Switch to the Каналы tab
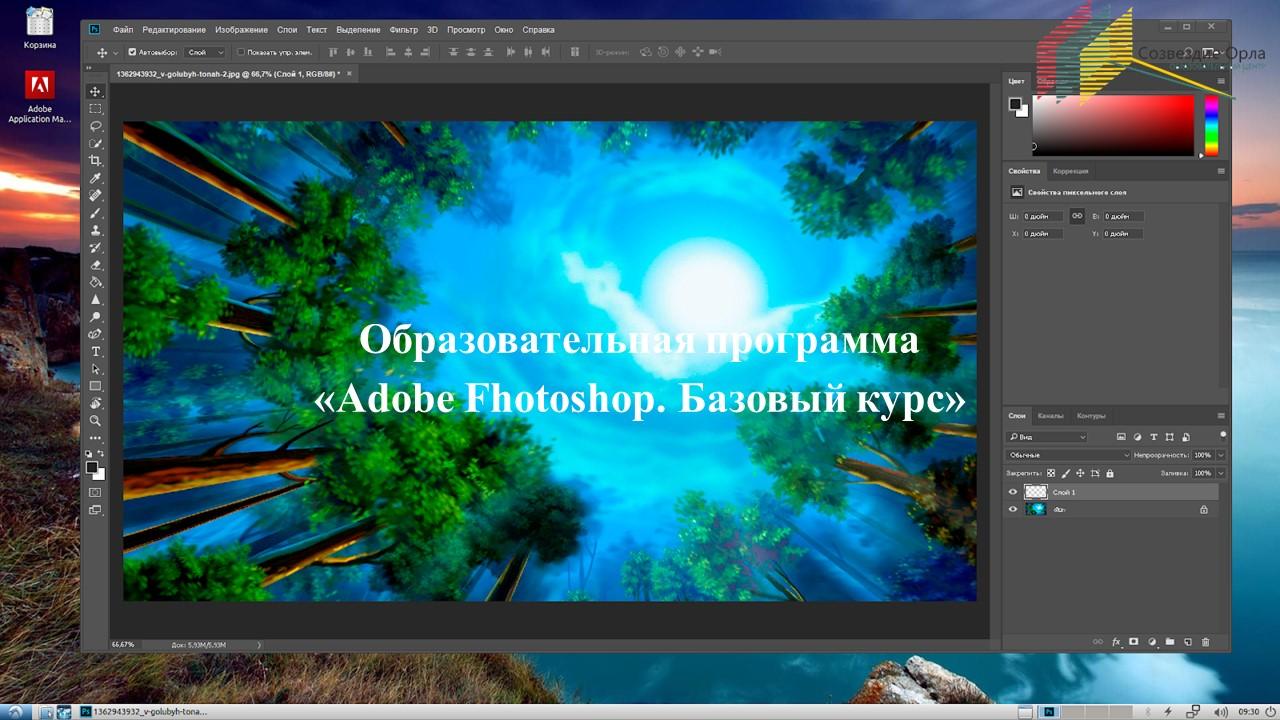This screenshot has height=720, width=1280. 1050,415
